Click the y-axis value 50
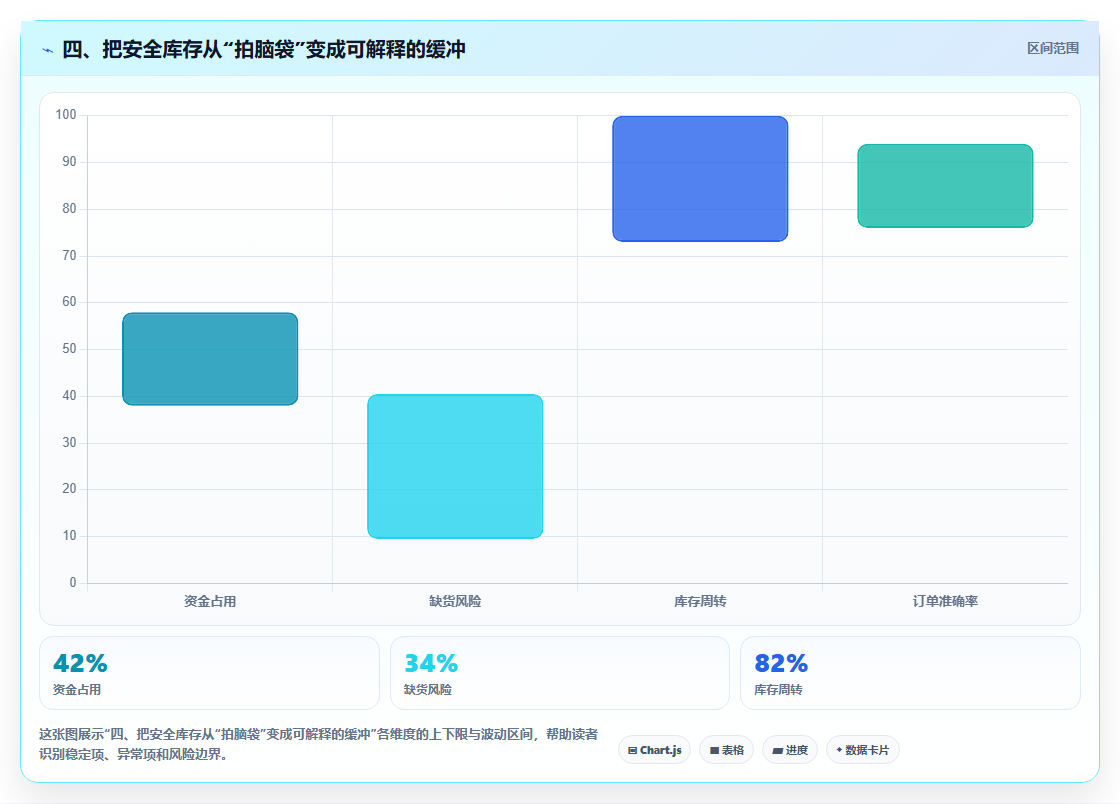1120x804 pixels. click(69, 348)
